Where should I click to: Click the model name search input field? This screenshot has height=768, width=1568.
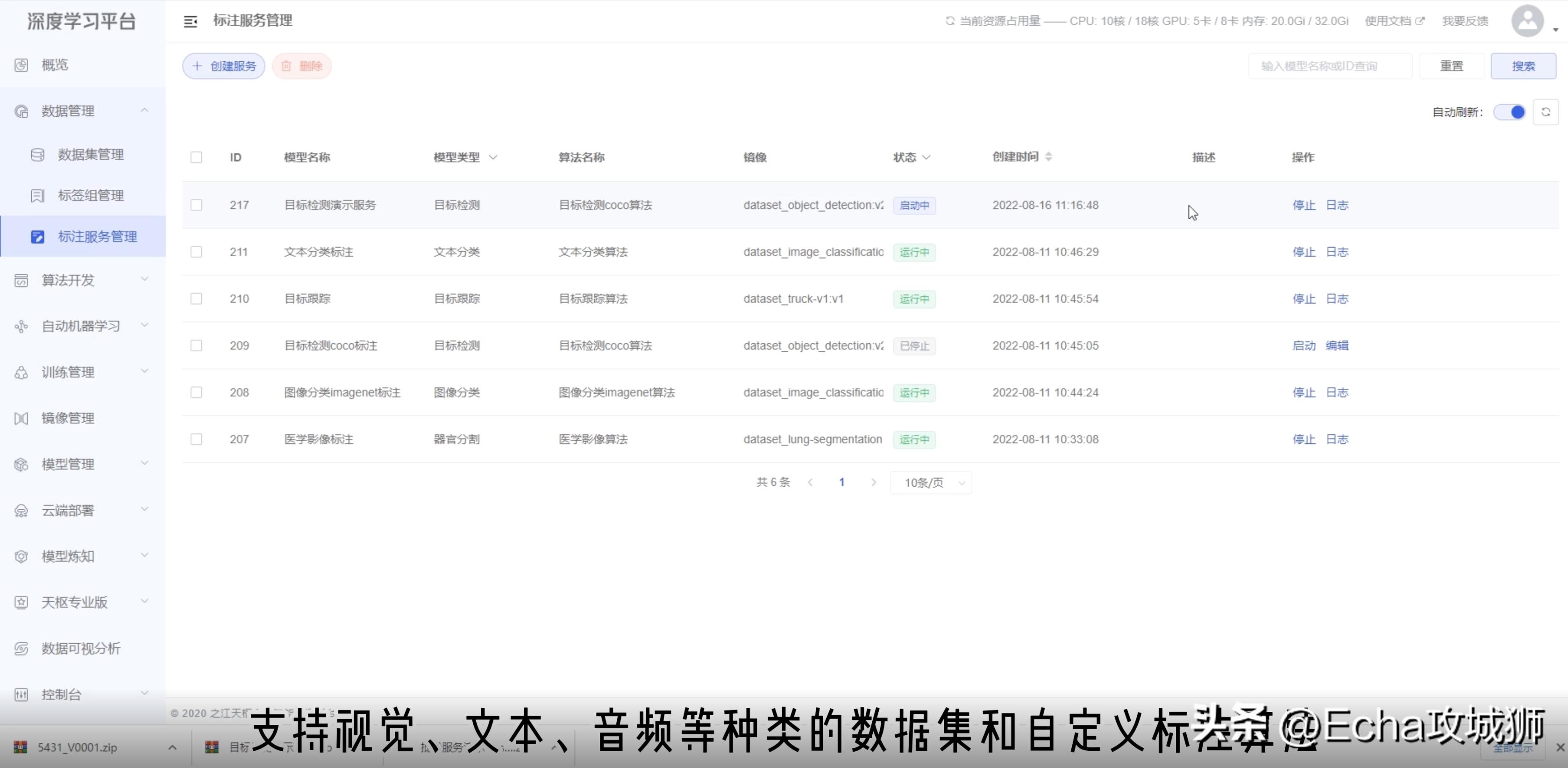[x=1330, y=65]
